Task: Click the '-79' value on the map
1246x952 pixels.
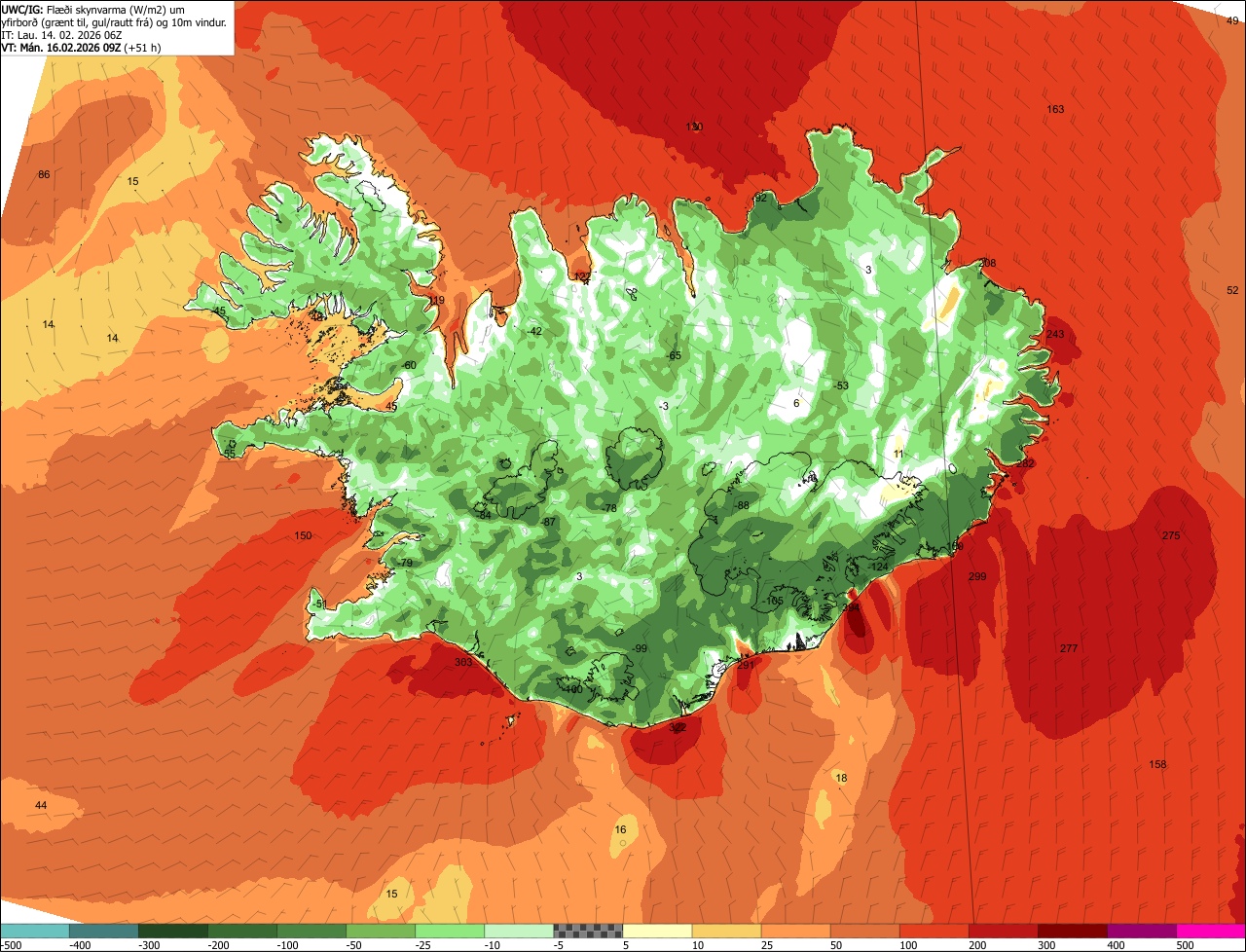Action: point(405,564)
